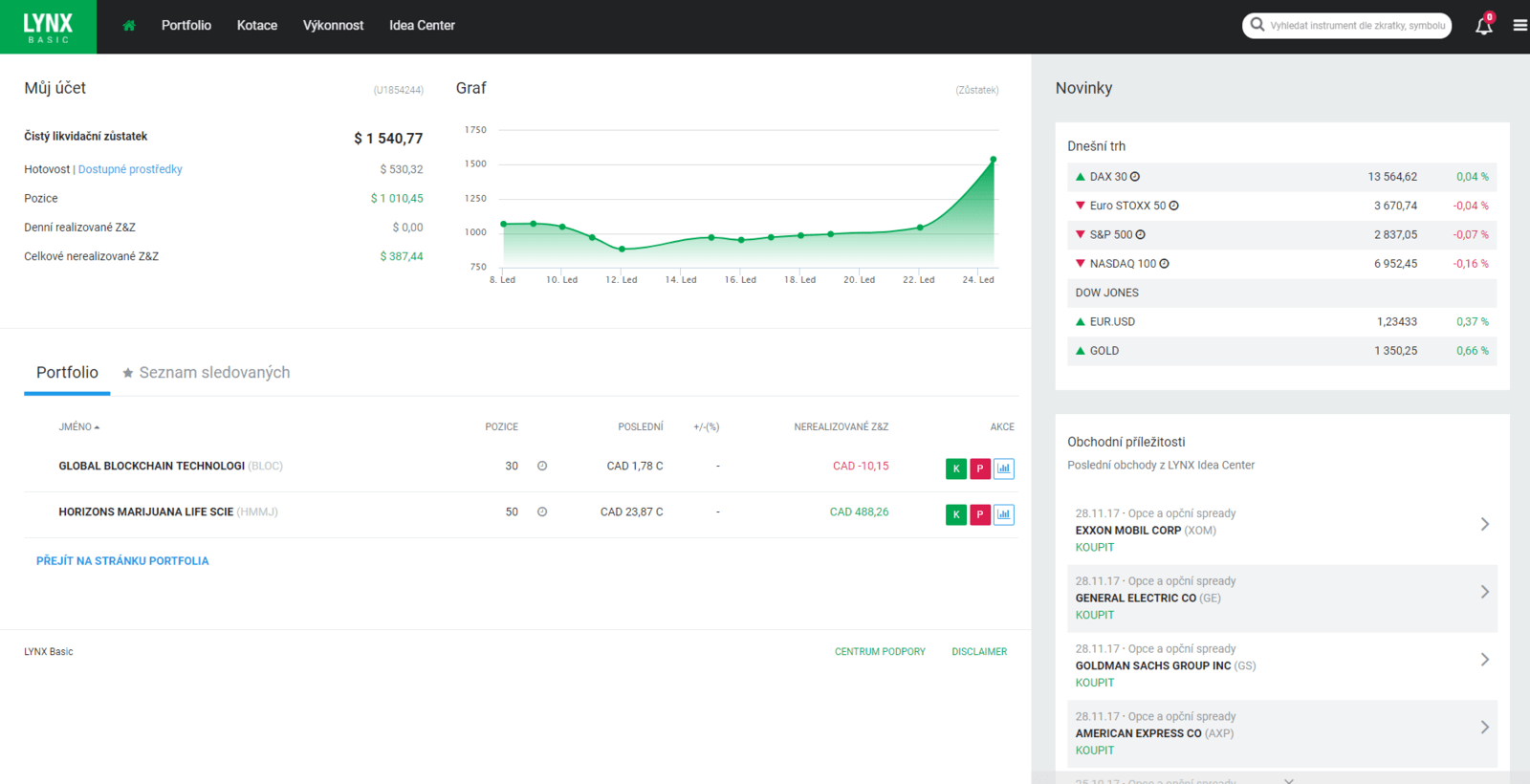Click clock icon in Horizons Marijuana row
The height and width of the screenshot is (784, 1530).
pos(542,512)
